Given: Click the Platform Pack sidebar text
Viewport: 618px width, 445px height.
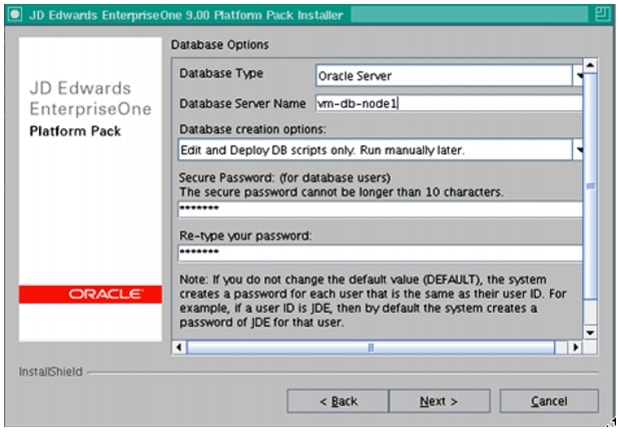Looking at the screenshot, I should (x=75, y=131).
